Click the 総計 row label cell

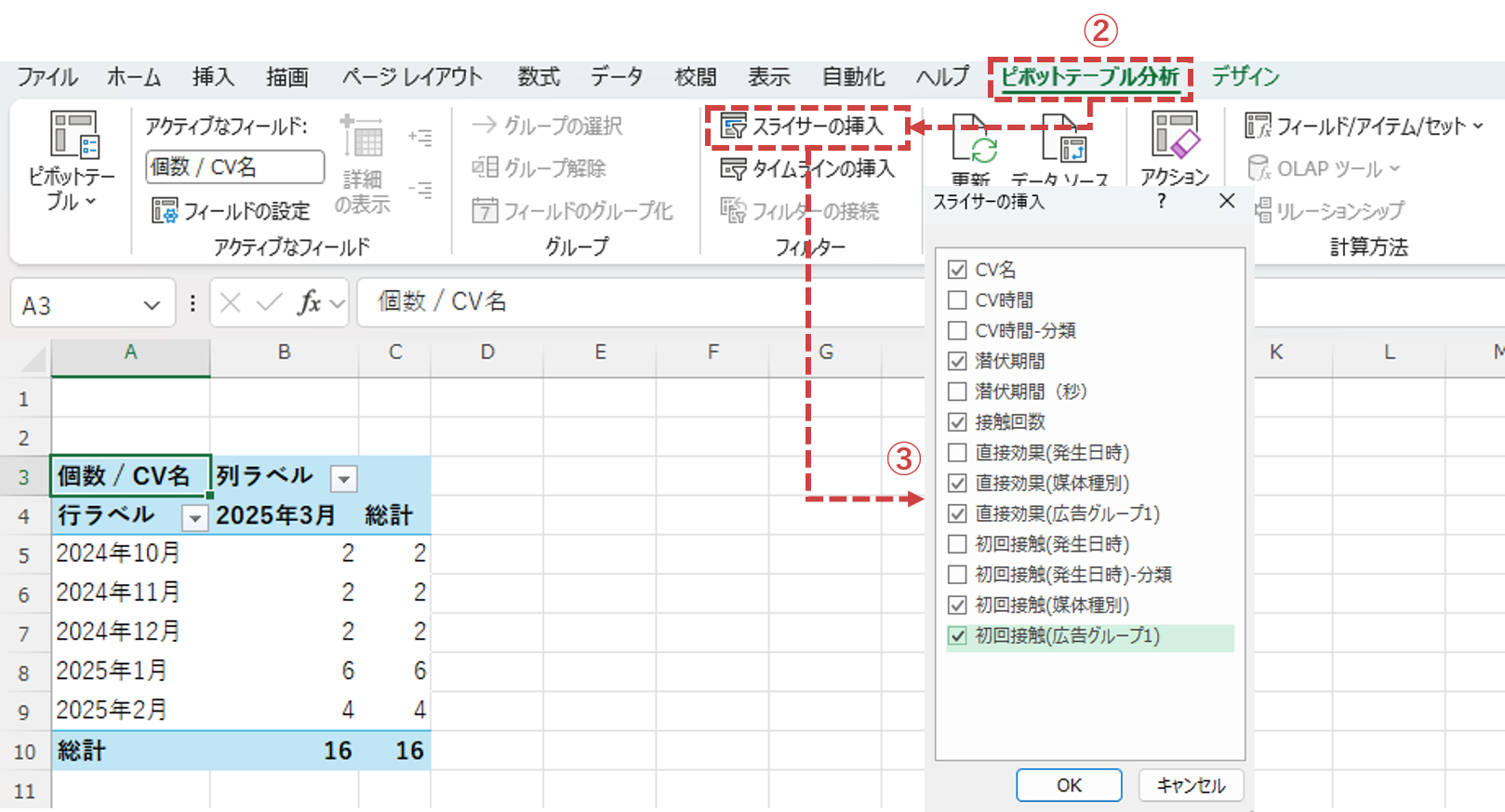click(131, 751)
